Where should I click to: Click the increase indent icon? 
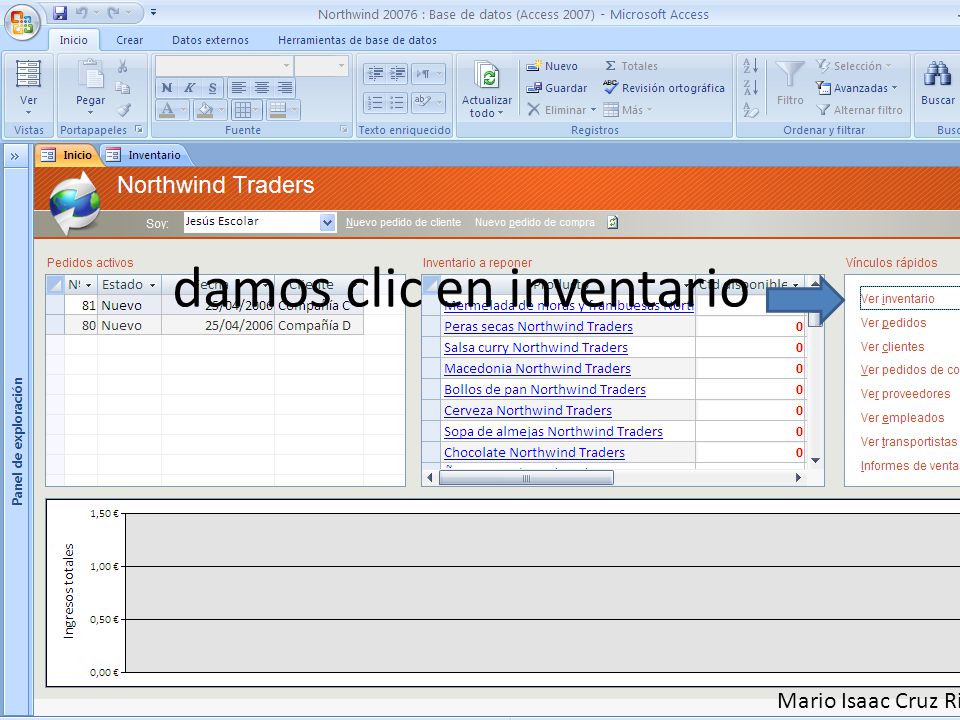[x=397, y=74]
